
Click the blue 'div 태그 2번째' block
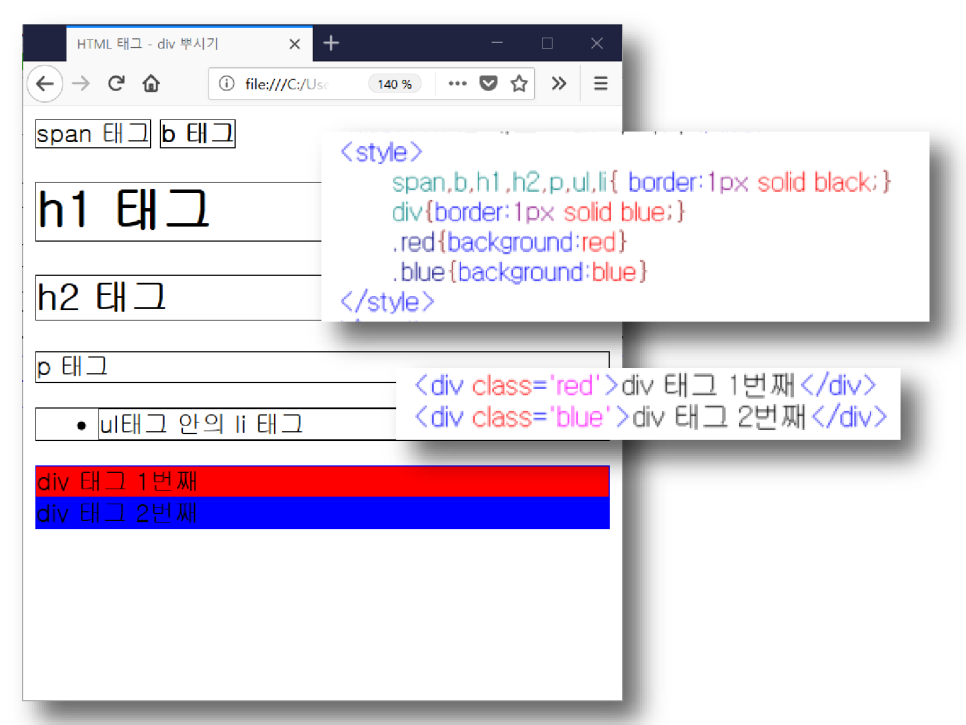coord(322,512)
